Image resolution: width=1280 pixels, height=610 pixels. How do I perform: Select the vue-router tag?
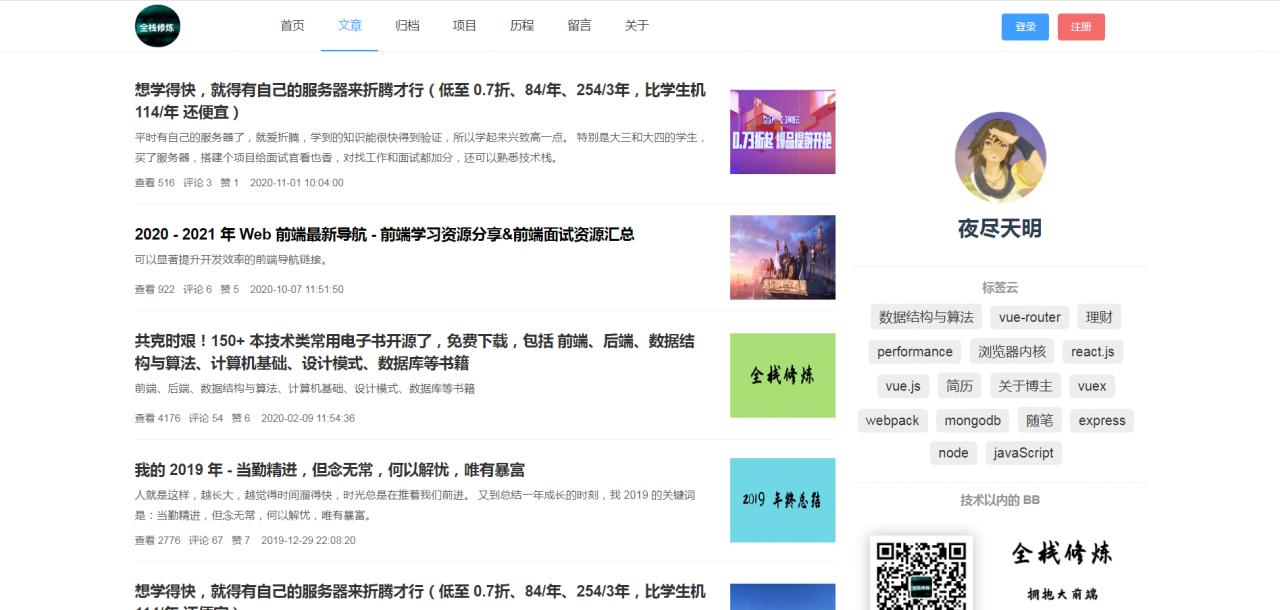(x=1030, y=317)
